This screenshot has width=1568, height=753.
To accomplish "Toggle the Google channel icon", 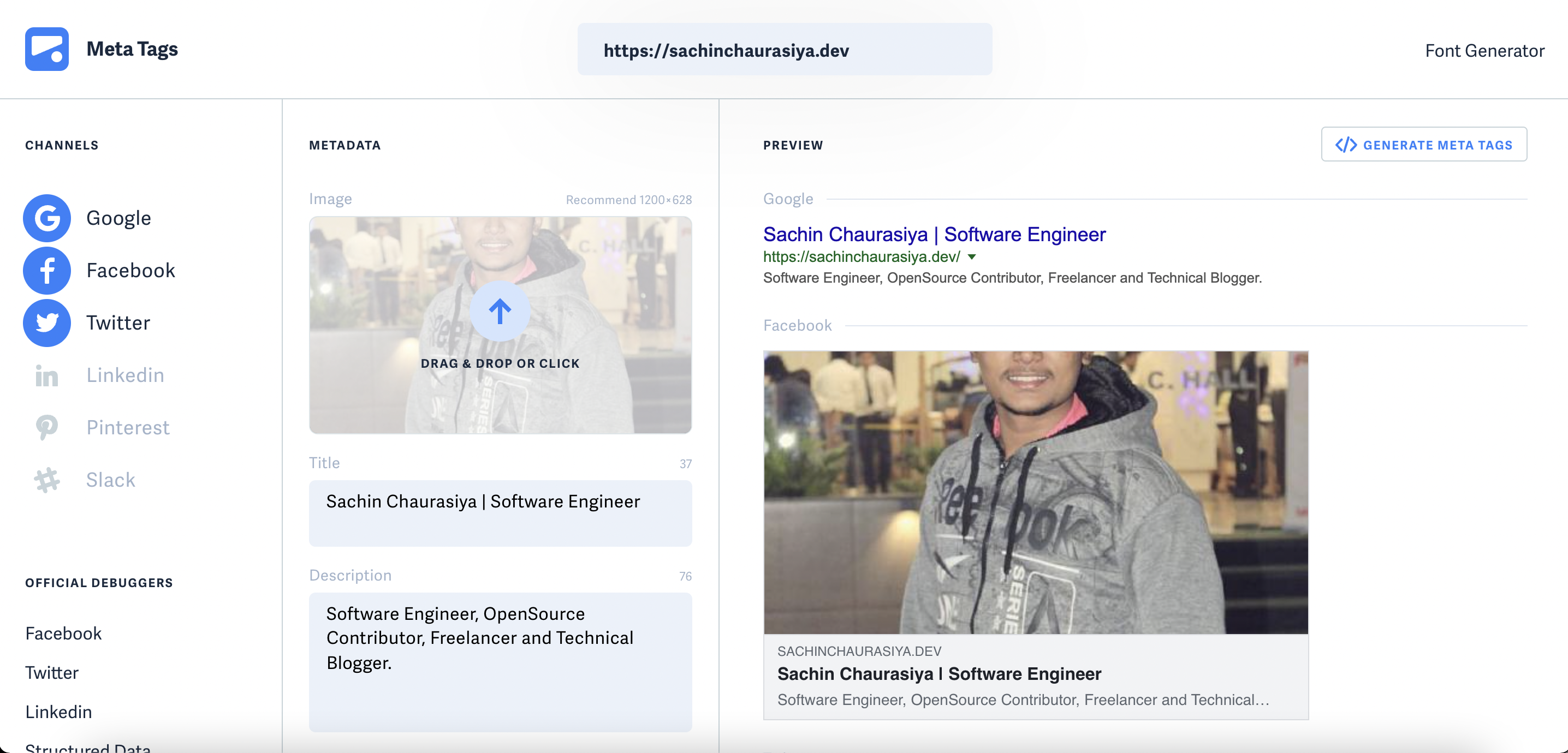I will [47, 218].
